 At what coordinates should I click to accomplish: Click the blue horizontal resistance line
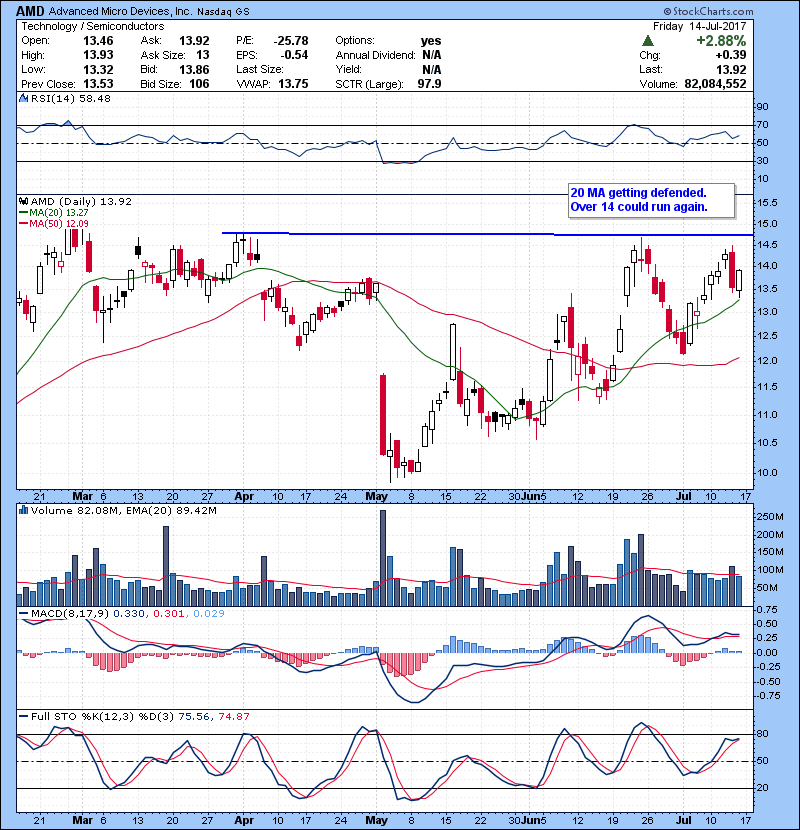(x=487, y=234)
